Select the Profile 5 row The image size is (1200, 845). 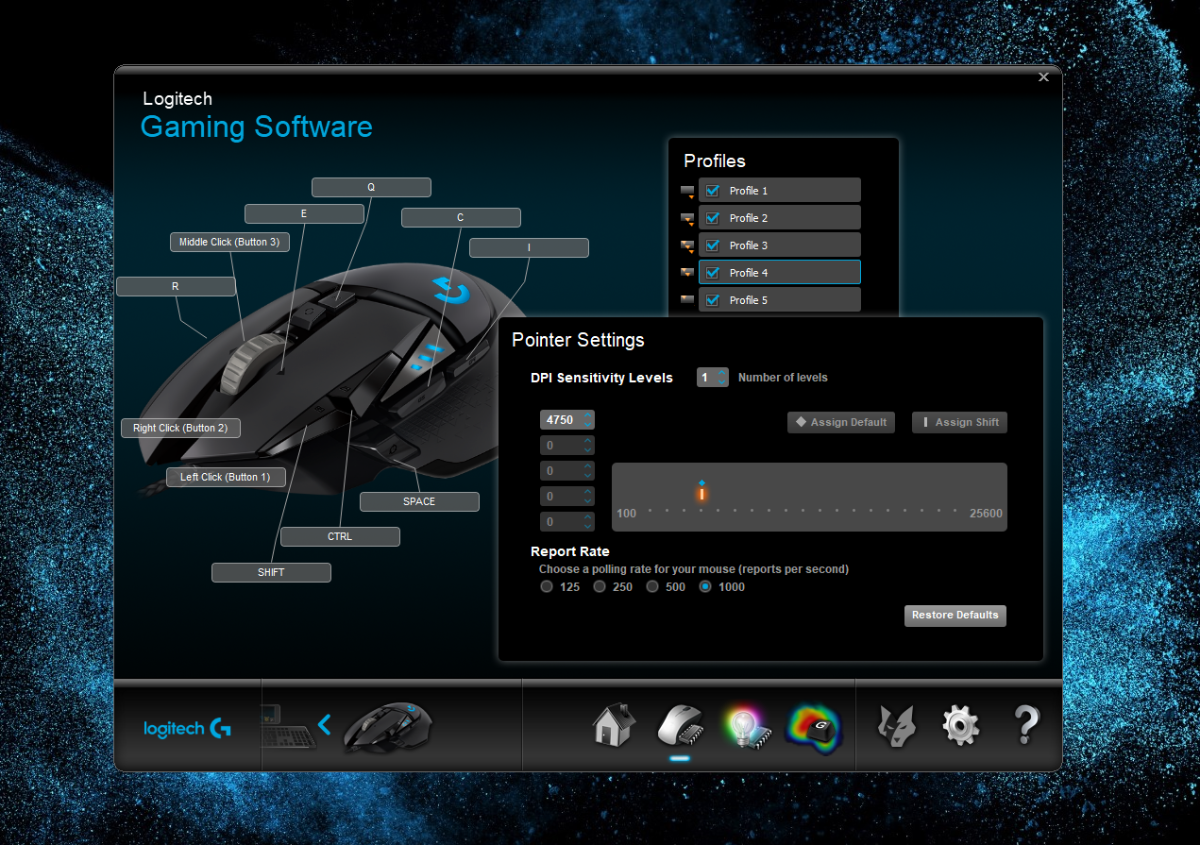click(780, 299)
